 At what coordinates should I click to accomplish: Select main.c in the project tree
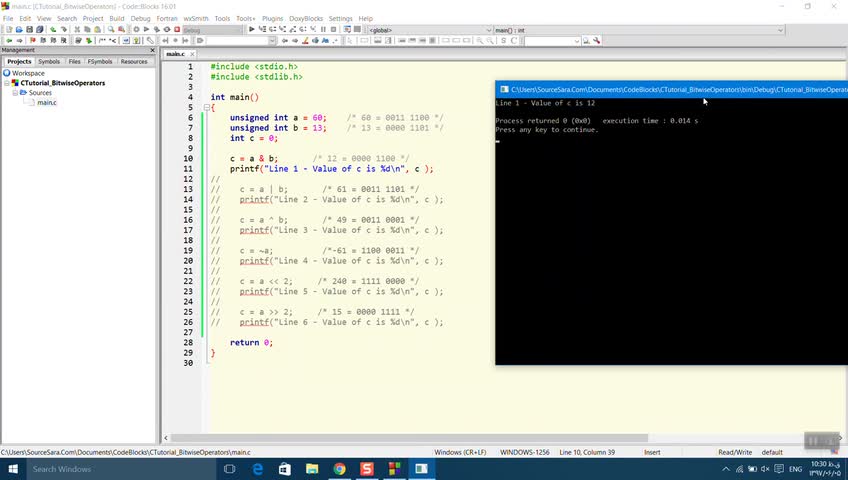[x=47, y=103]
